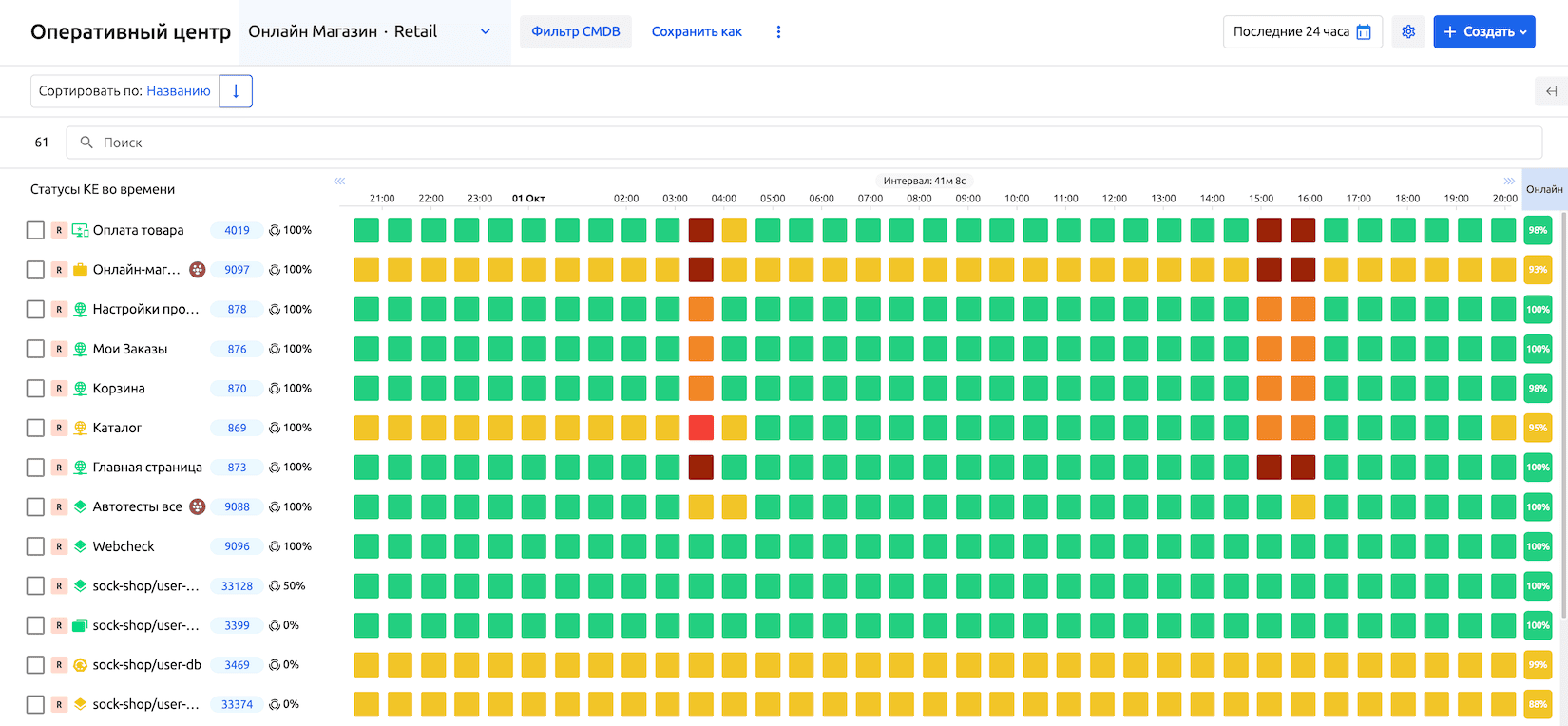Viewport: 1568px width, 726px height.
Task: Open the Фильтр CMDB tab
Action: tap(575, 31)
